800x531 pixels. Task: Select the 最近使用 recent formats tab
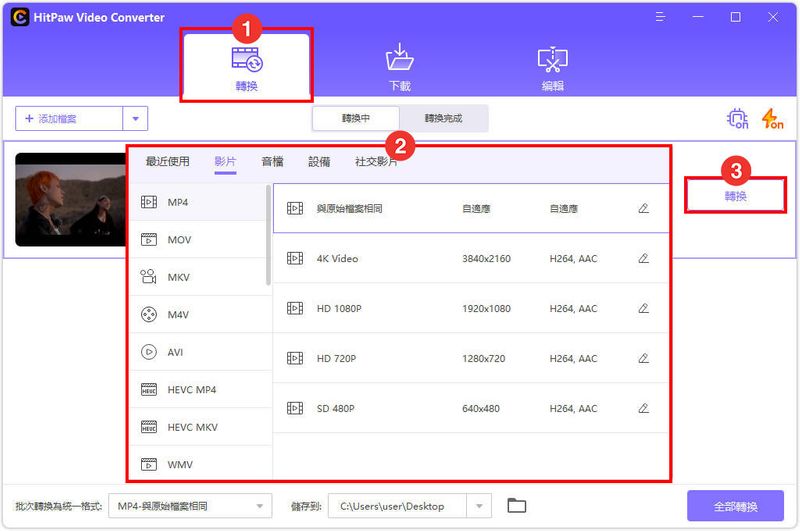click(167, 162)
